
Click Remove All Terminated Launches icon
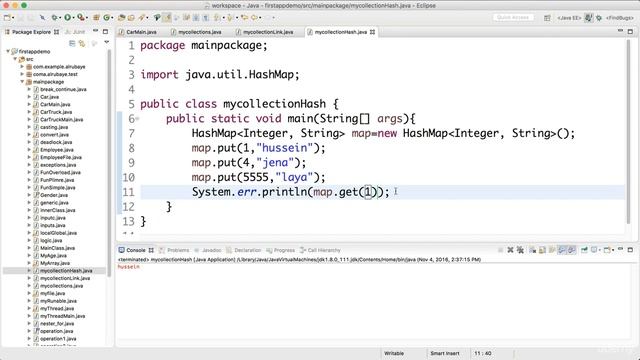[x=520, y=250]
